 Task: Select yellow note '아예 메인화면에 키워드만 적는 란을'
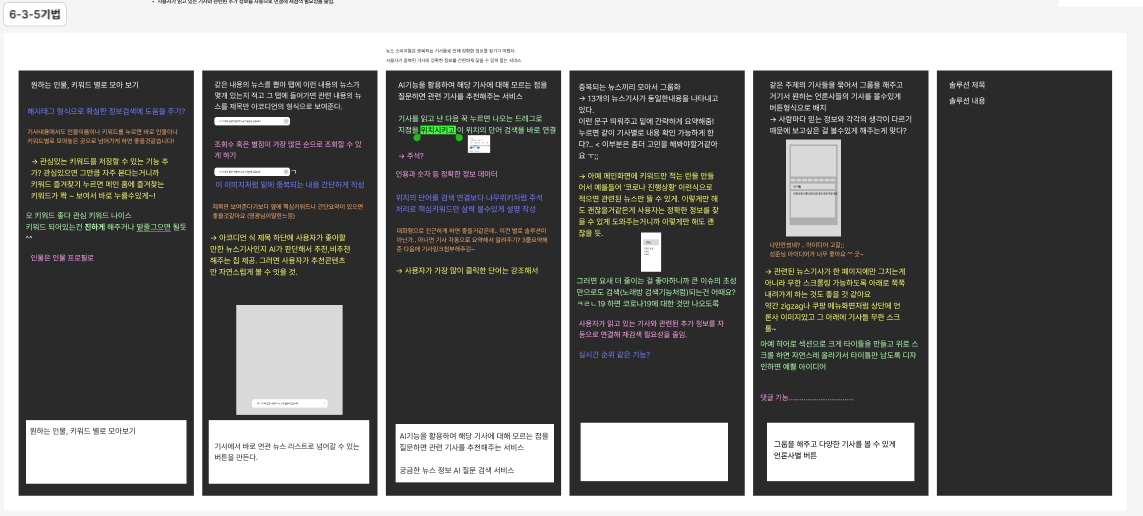click(650, 205)
